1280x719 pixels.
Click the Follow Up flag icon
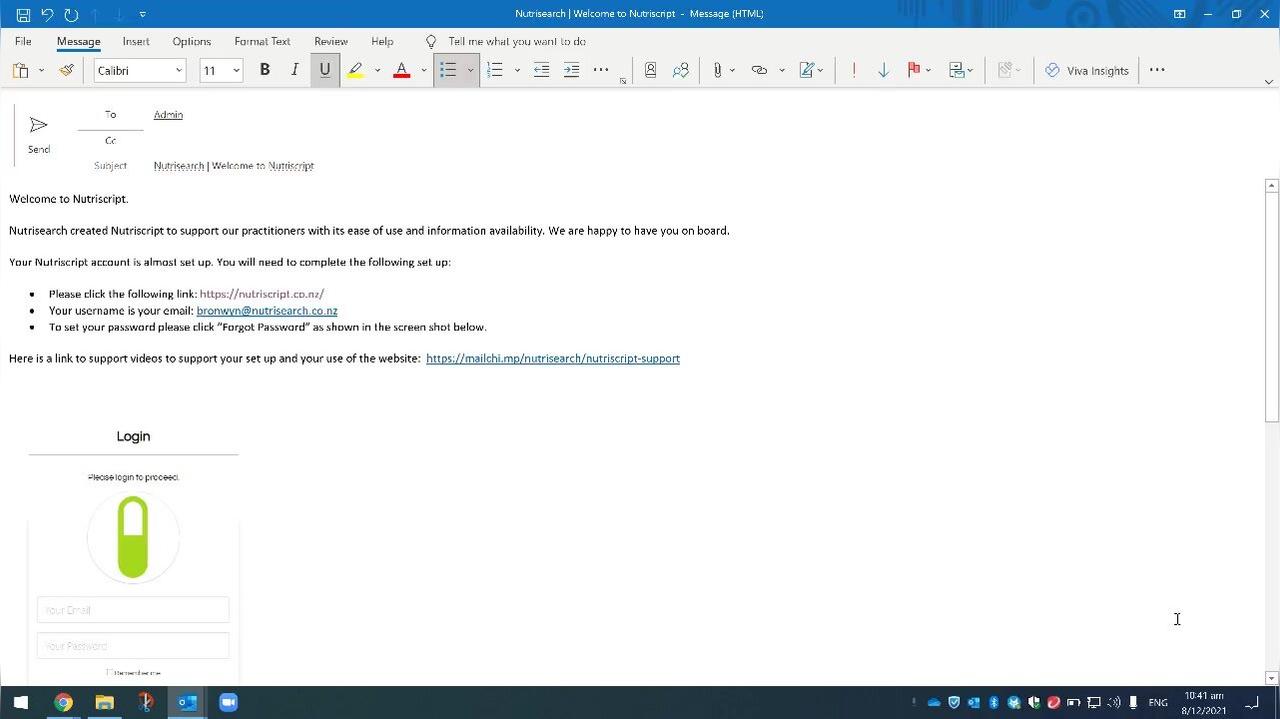pyautogui.click(x=913, y=70)
